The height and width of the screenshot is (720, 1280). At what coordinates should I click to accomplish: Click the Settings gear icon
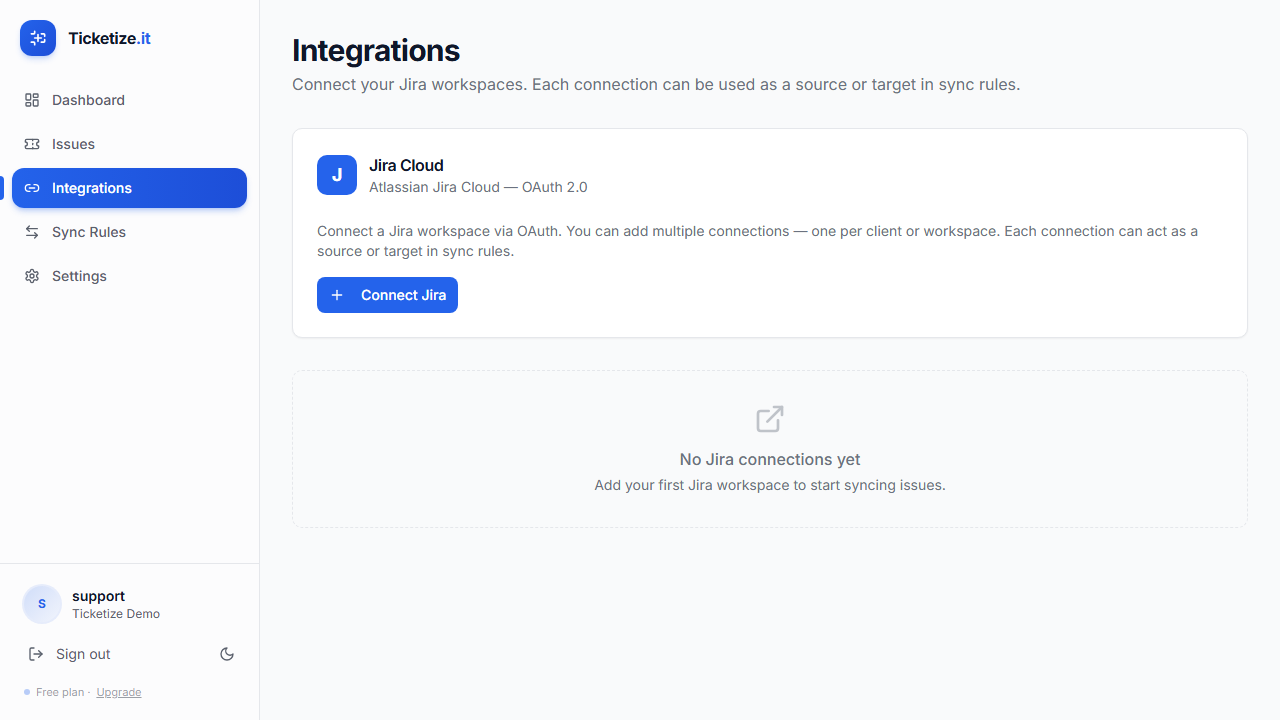coord(32,276)
